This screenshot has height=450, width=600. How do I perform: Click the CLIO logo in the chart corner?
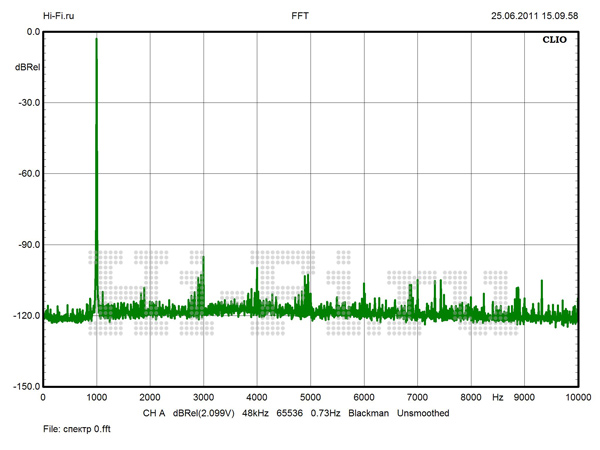pyautogui.click(x=559, y=42)
